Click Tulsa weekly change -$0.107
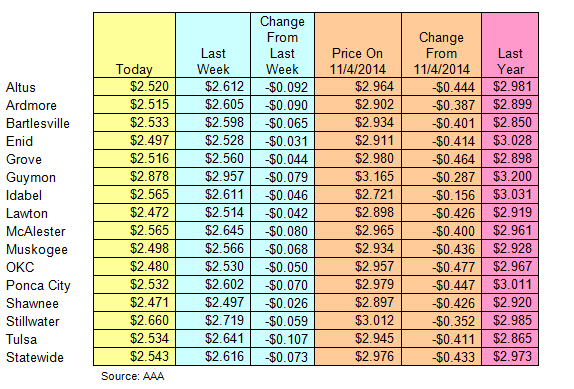The width and height of the screenshot is (574, 389). tap(287, 339)
